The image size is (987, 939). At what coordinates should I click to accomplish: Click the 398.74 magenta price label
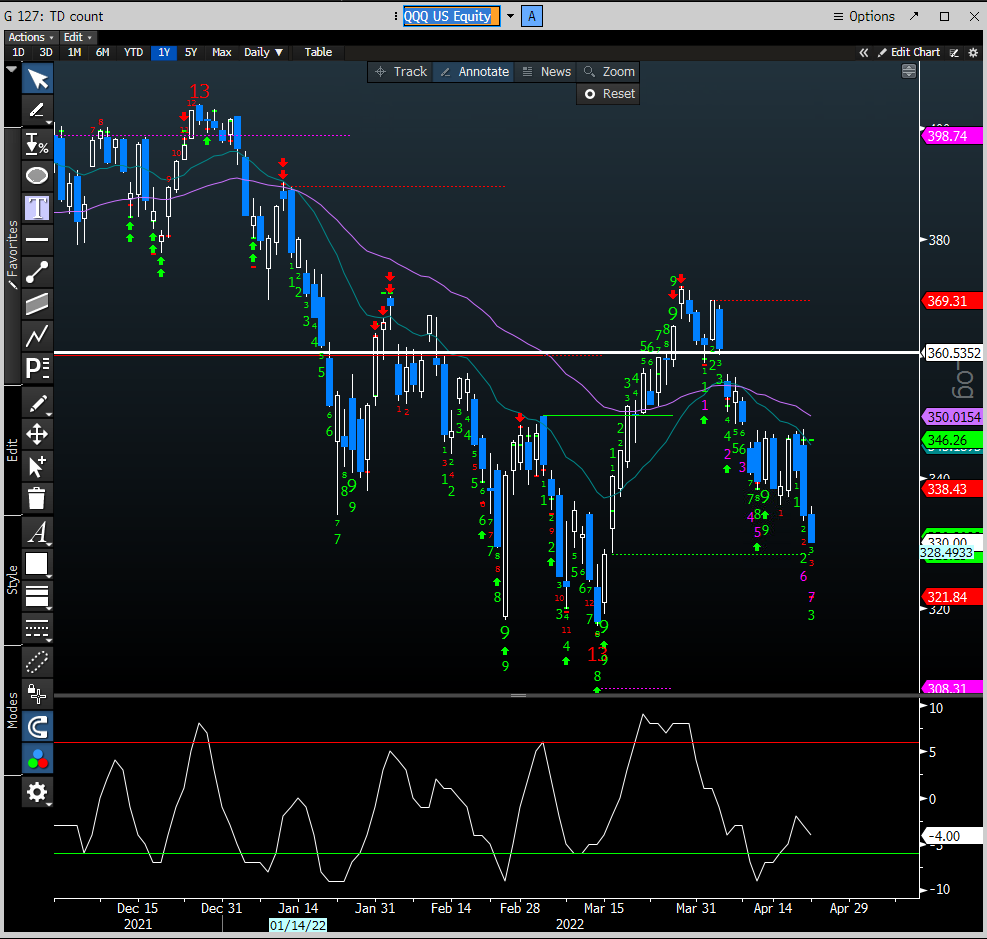coord(952,136)
